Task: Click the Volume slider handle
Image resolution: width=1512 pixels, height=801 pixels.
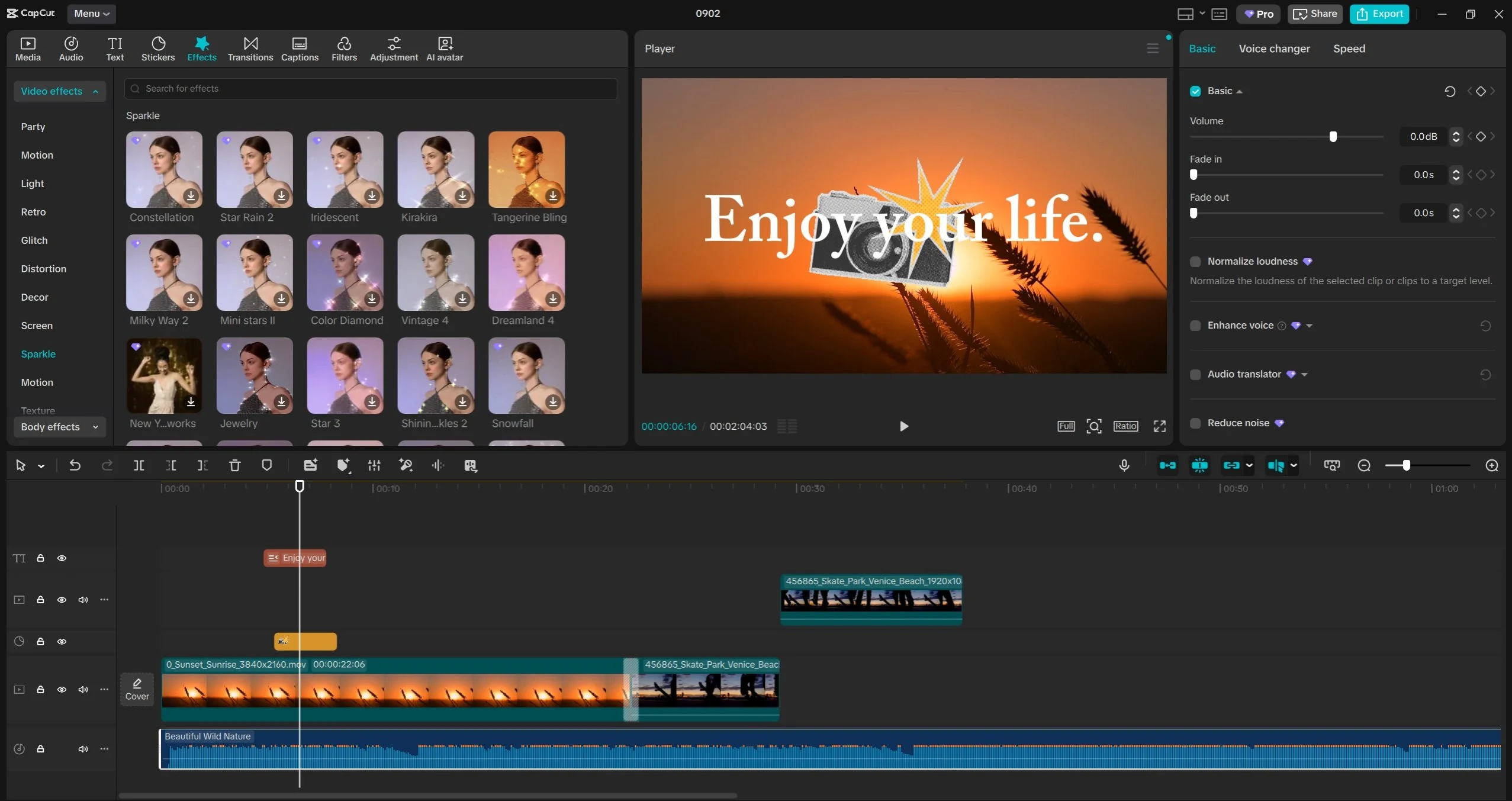Action: [x=1333, y=137]
